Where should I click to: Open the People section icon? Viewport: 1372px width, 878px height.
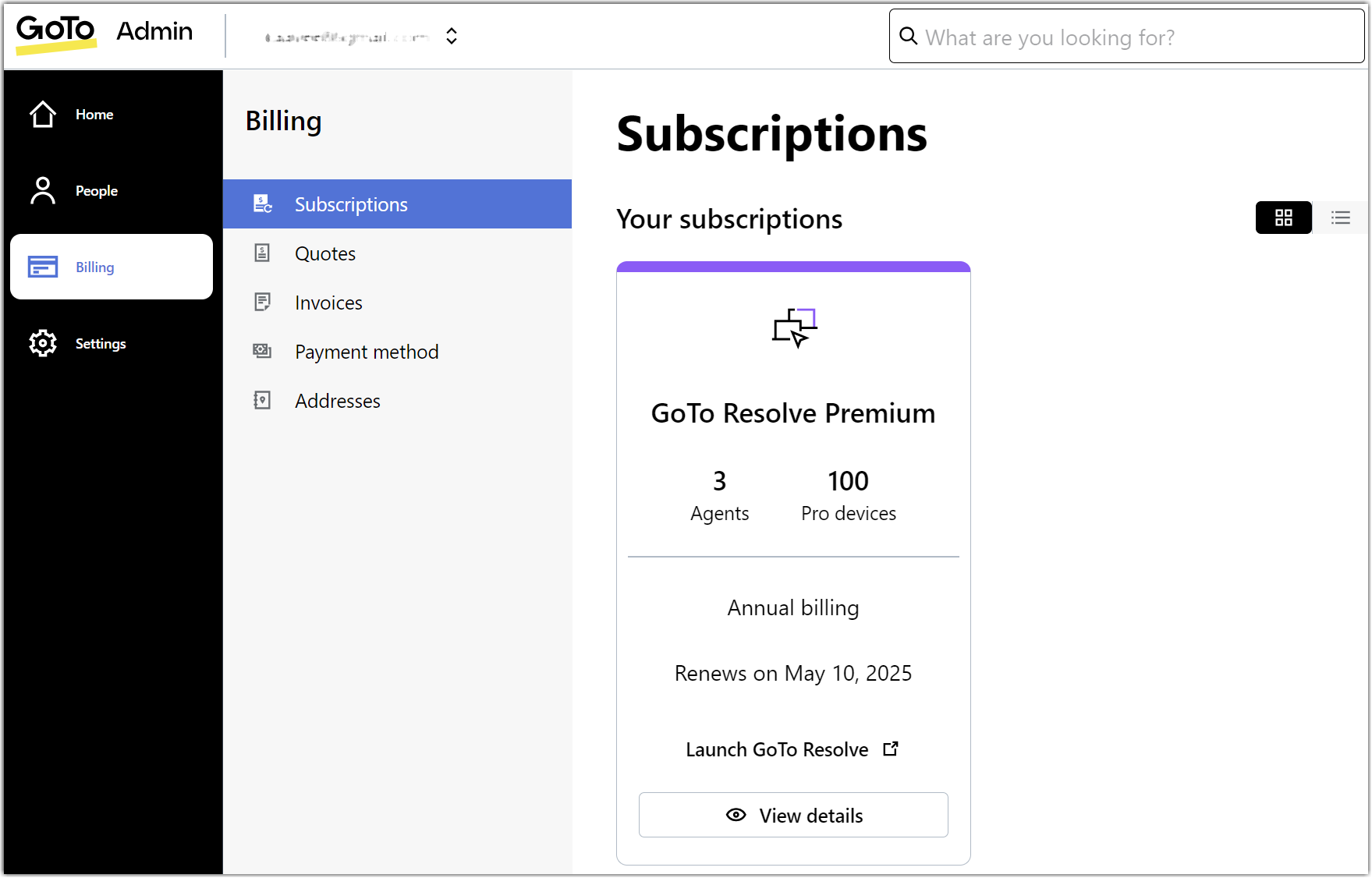coord(42,189)
